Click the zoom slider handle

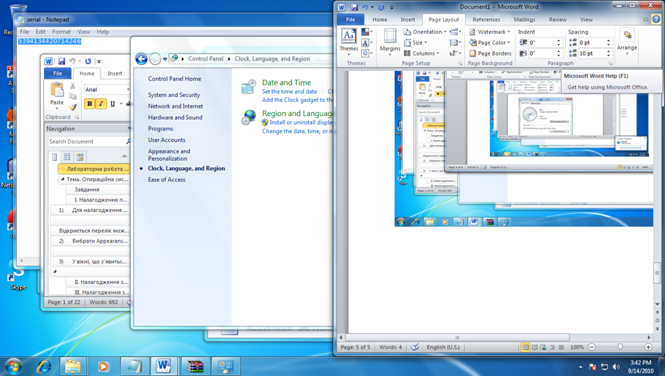(620, 347)
